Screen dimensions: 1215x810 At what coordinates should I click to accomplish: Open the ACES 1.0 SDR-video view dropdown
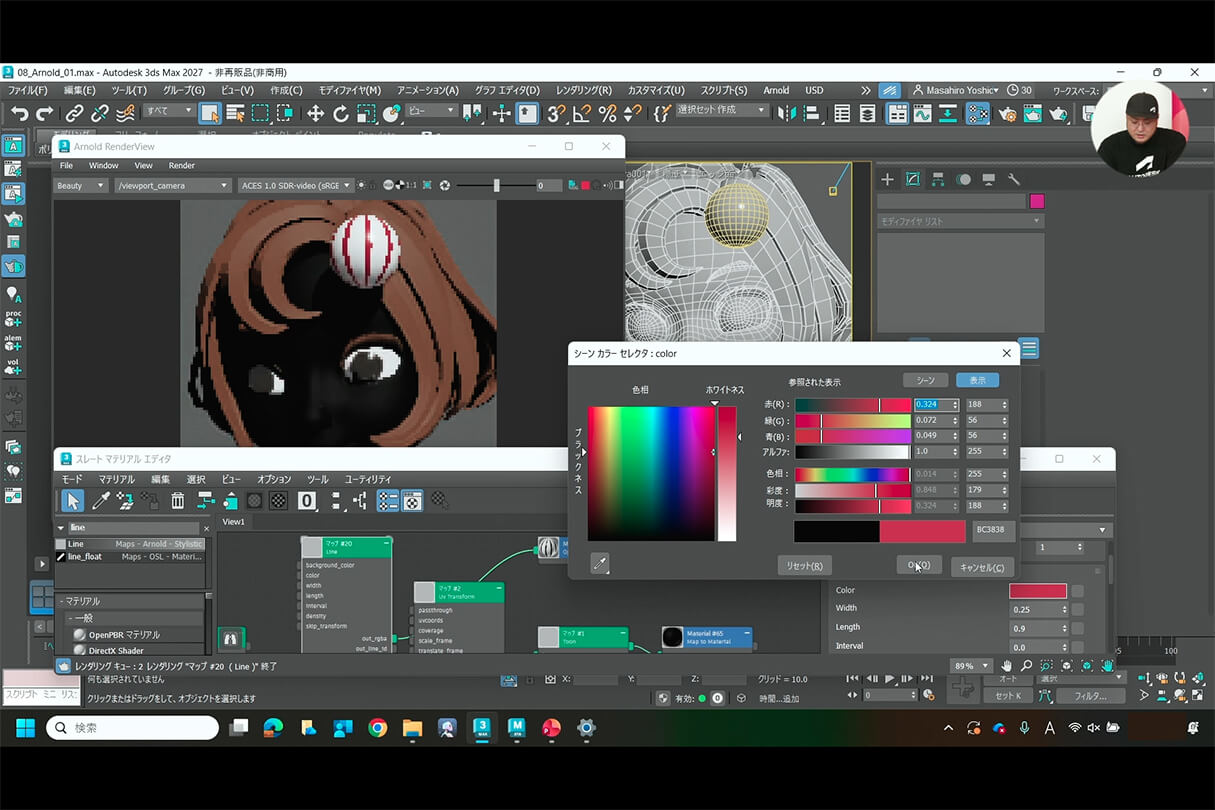point(296,185)
